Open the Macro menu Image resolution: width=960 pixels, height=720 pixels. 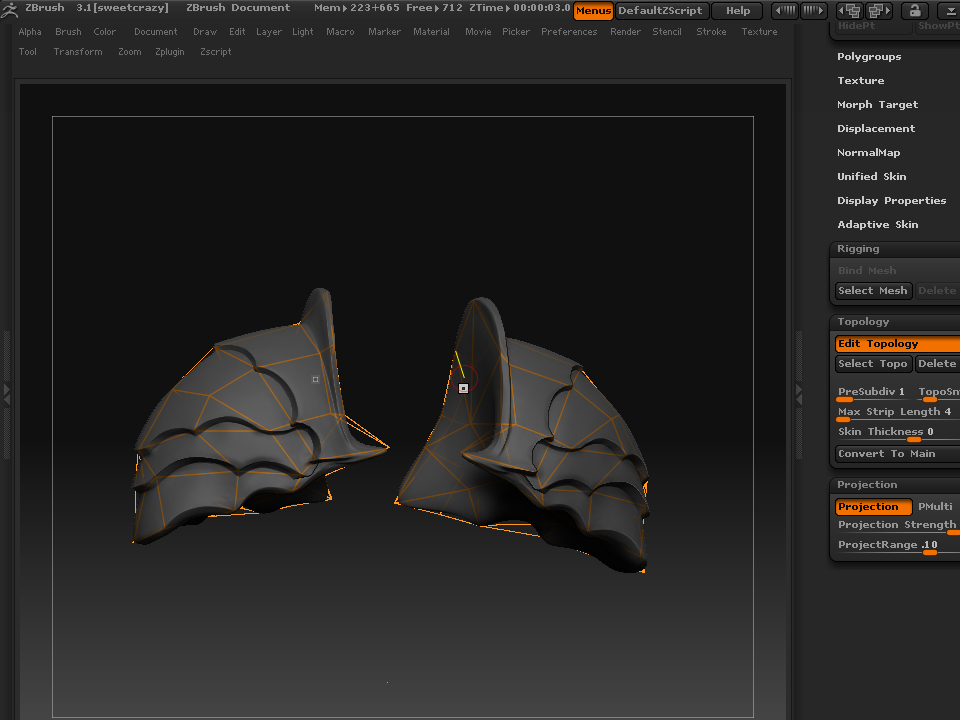point(340,32)
